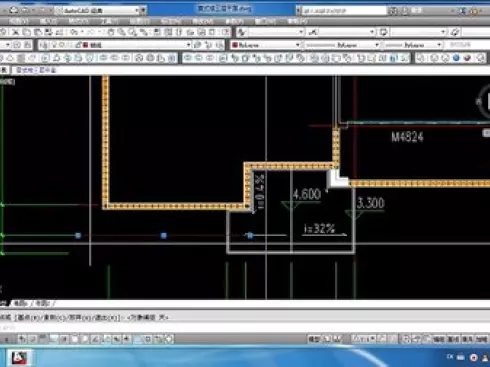Open the 帮助(H) menu
The width and height of the screenshot is (490, 367).
pyautogui.click(x=297, y=22)
